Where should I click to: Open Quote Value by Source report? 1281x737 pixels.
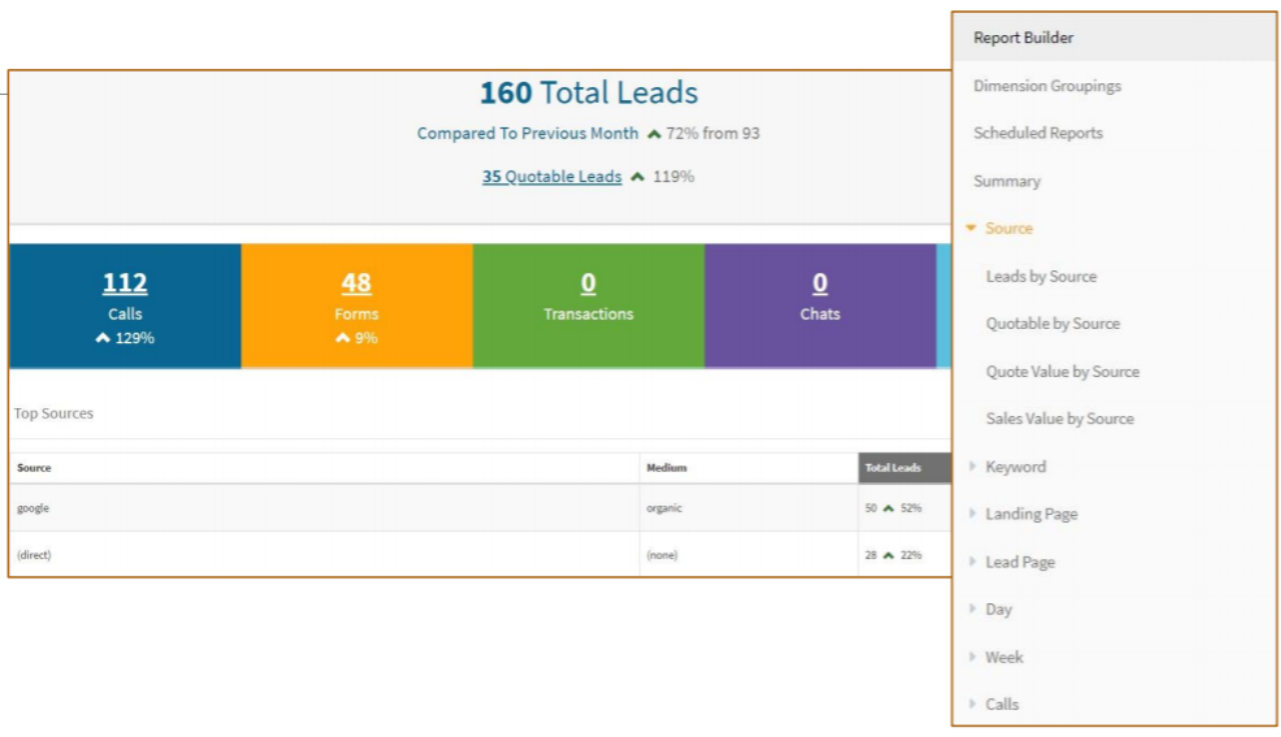(x=1062, y=372)
